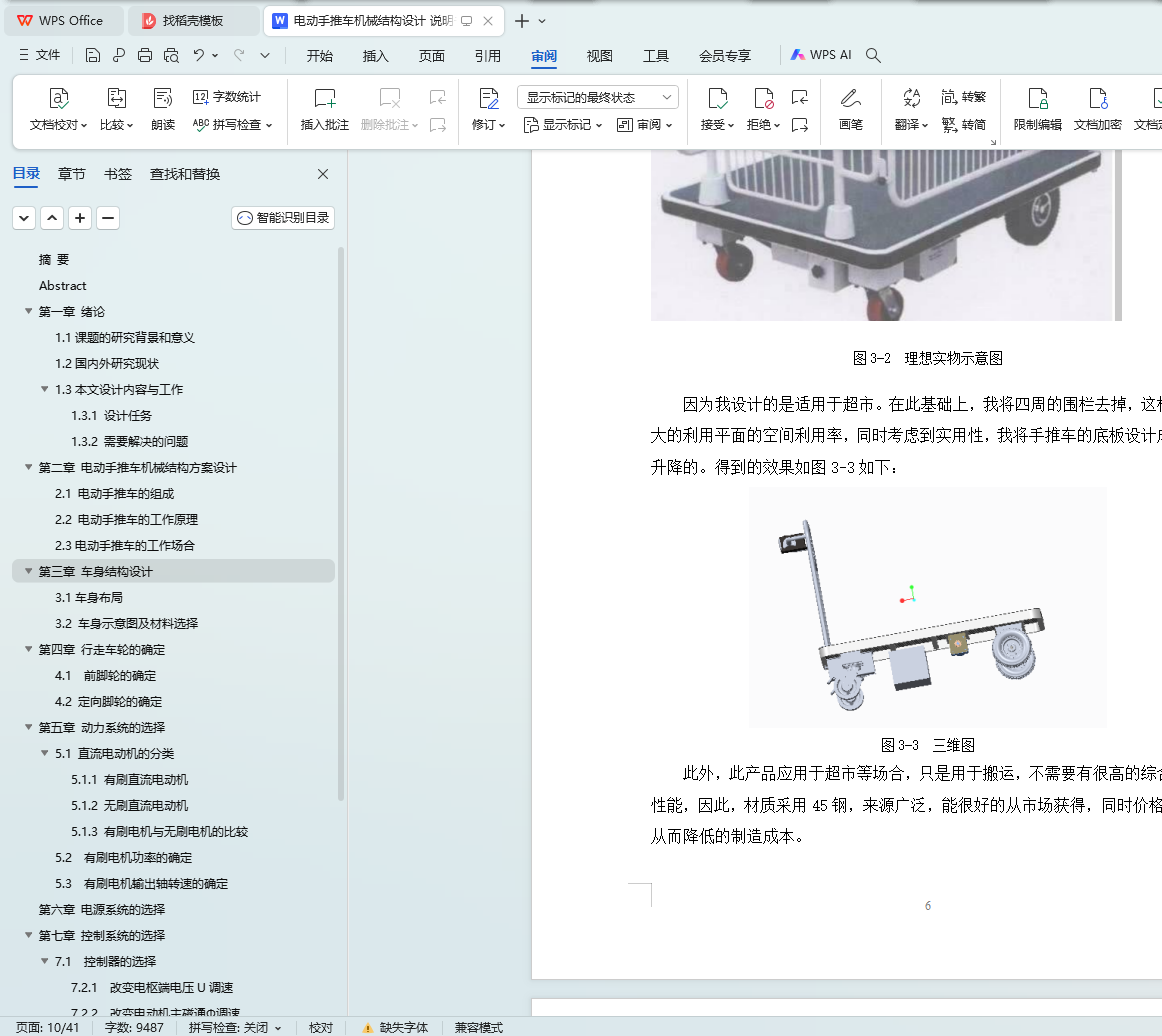The width and height of the screenshot is (1162, 1036).
Task: Open new tab with plus icon
Action: click(522, 21)
